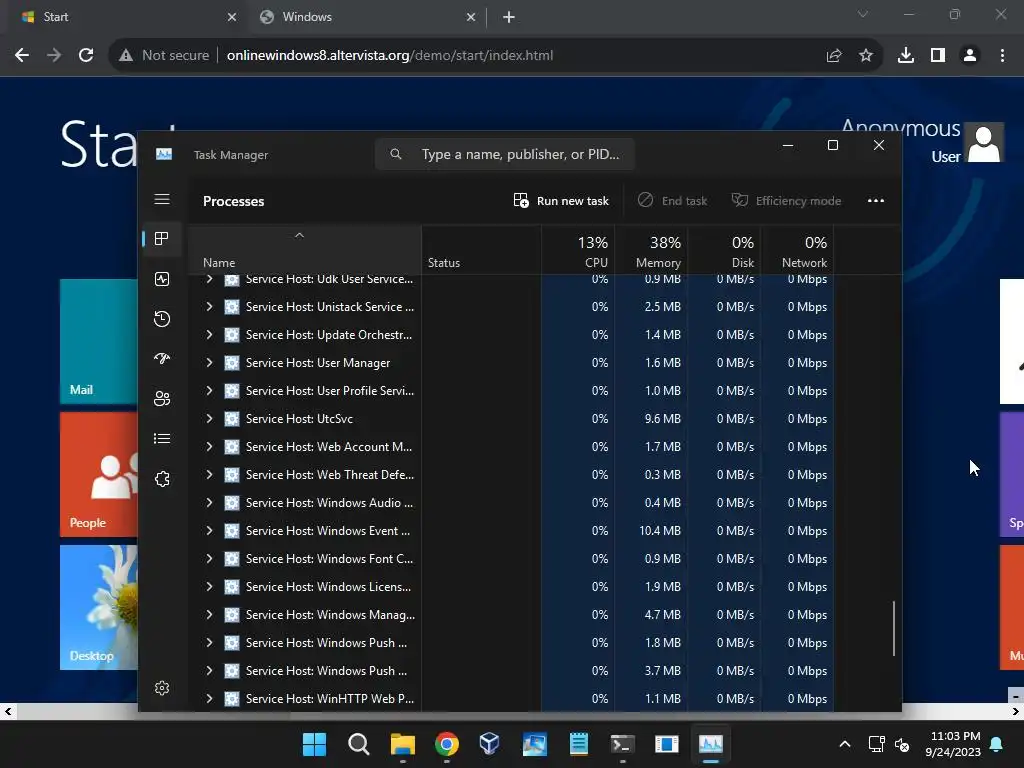Screen dimensions: 1024x768
Task: Sort processes by CPU column
Action: point(578,250)
